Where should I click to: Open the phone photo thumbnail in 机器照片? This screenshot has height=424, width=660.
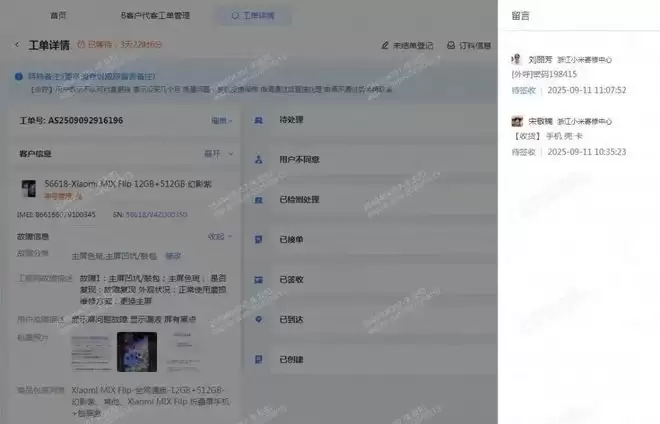(137, 352)
